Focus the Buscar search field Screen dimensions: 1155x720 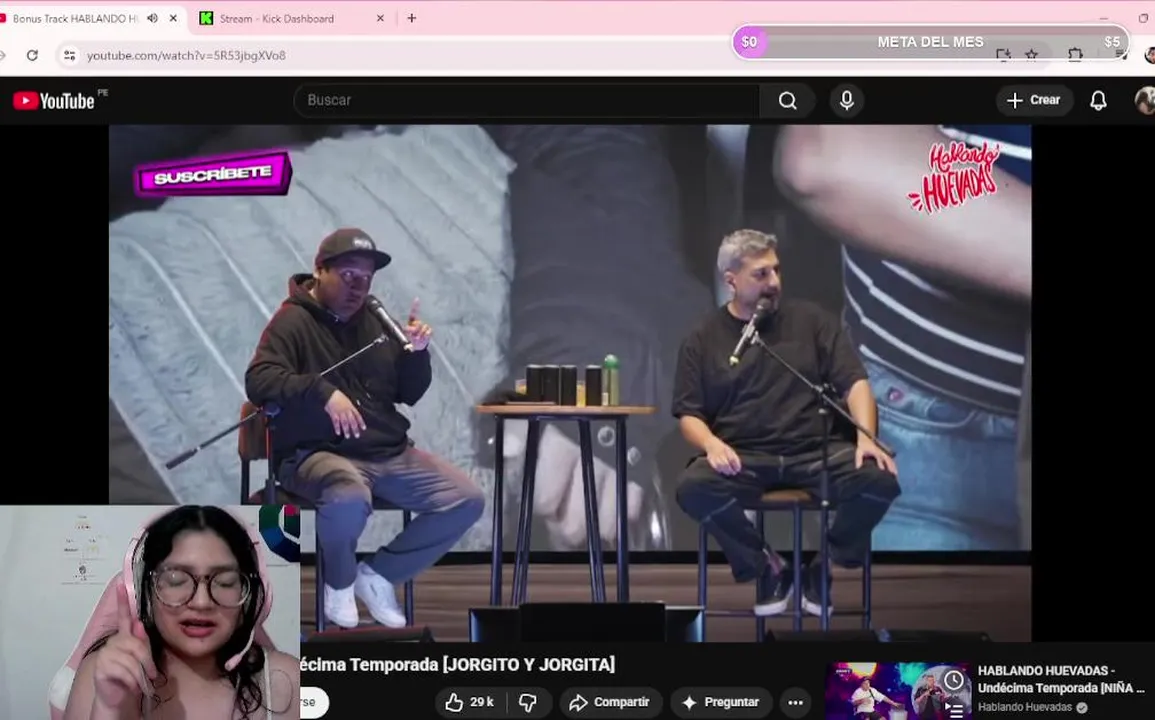pos(527,100)
